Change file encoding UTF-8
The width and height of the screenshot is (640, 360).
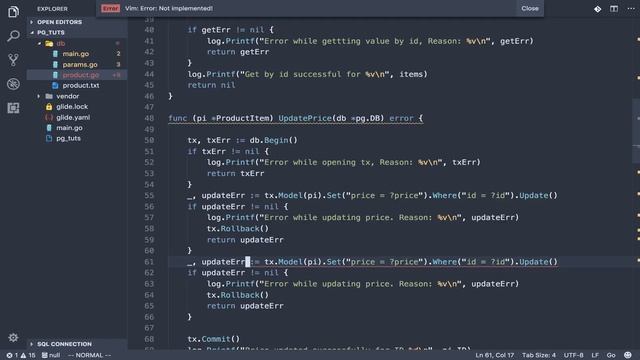573,355
